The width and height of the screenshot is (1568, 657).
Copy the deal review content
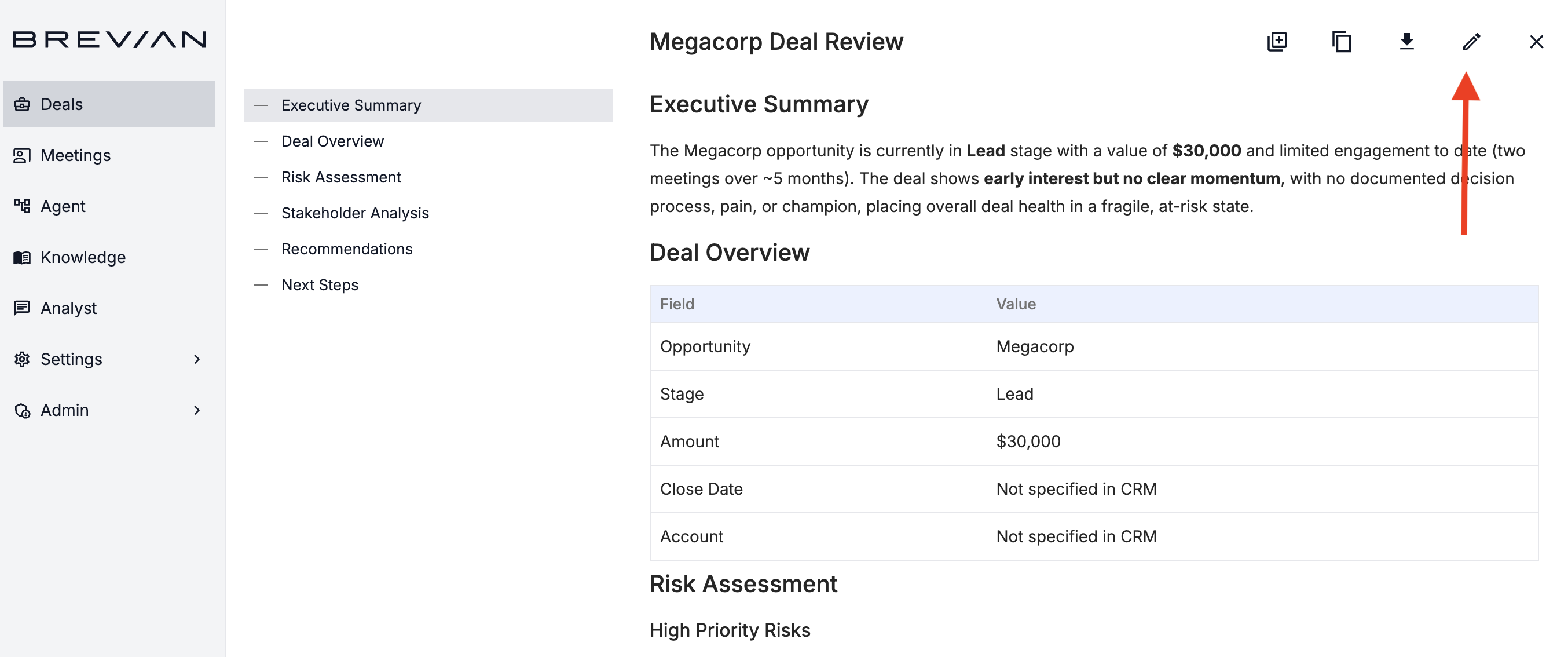(x=1342, y=42)
